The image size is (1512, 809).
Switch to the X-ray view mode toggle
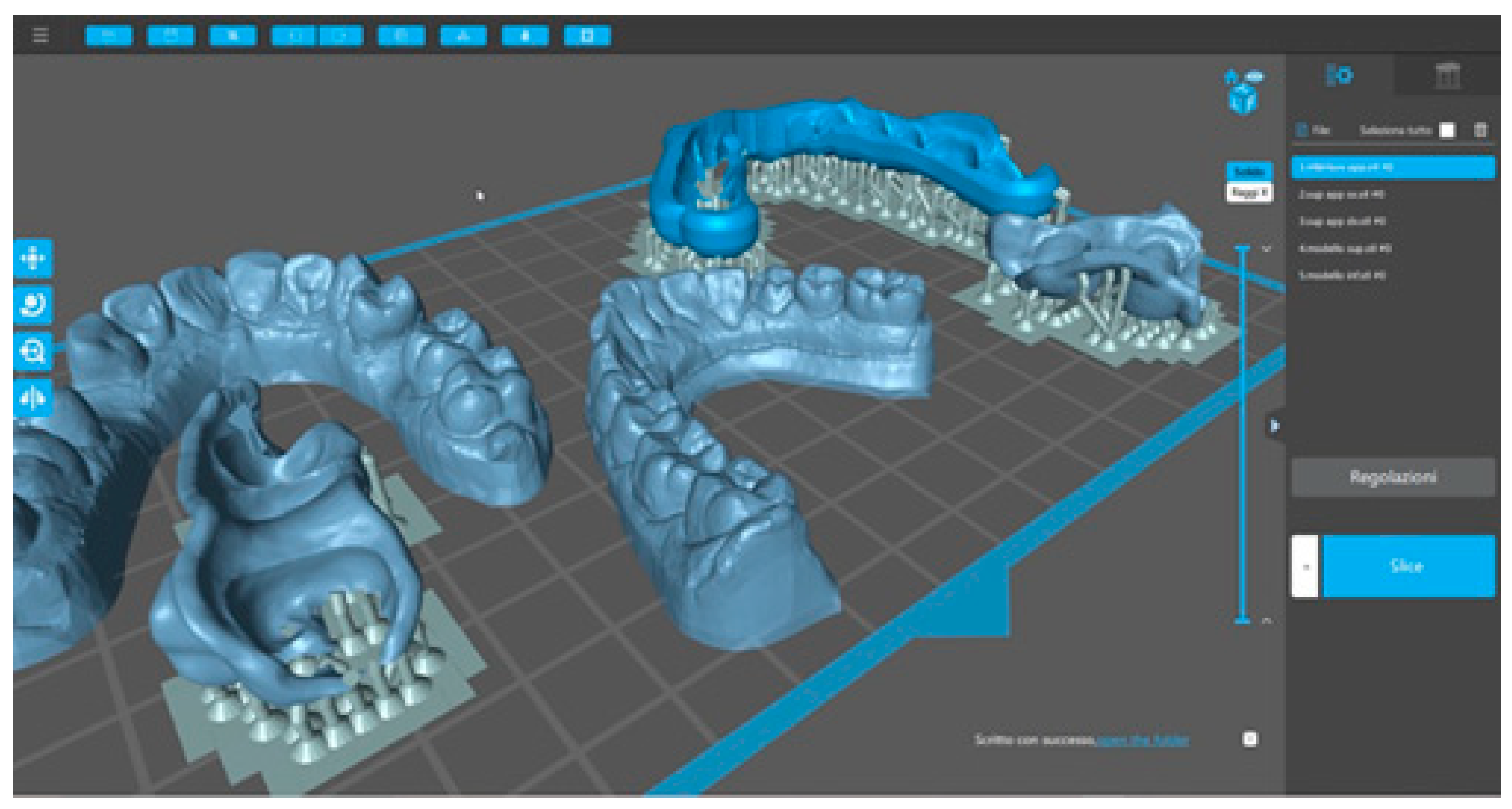(x=1249, y=193)
